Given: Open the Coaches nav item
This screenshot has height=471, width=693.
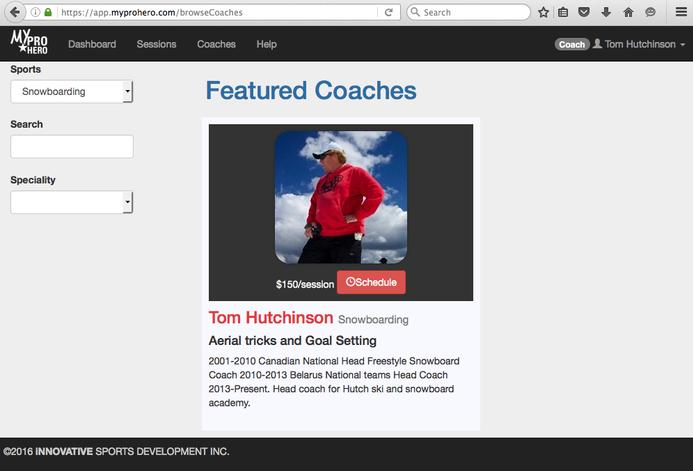Looking at the screenshot, I should (x=216, y=44).
